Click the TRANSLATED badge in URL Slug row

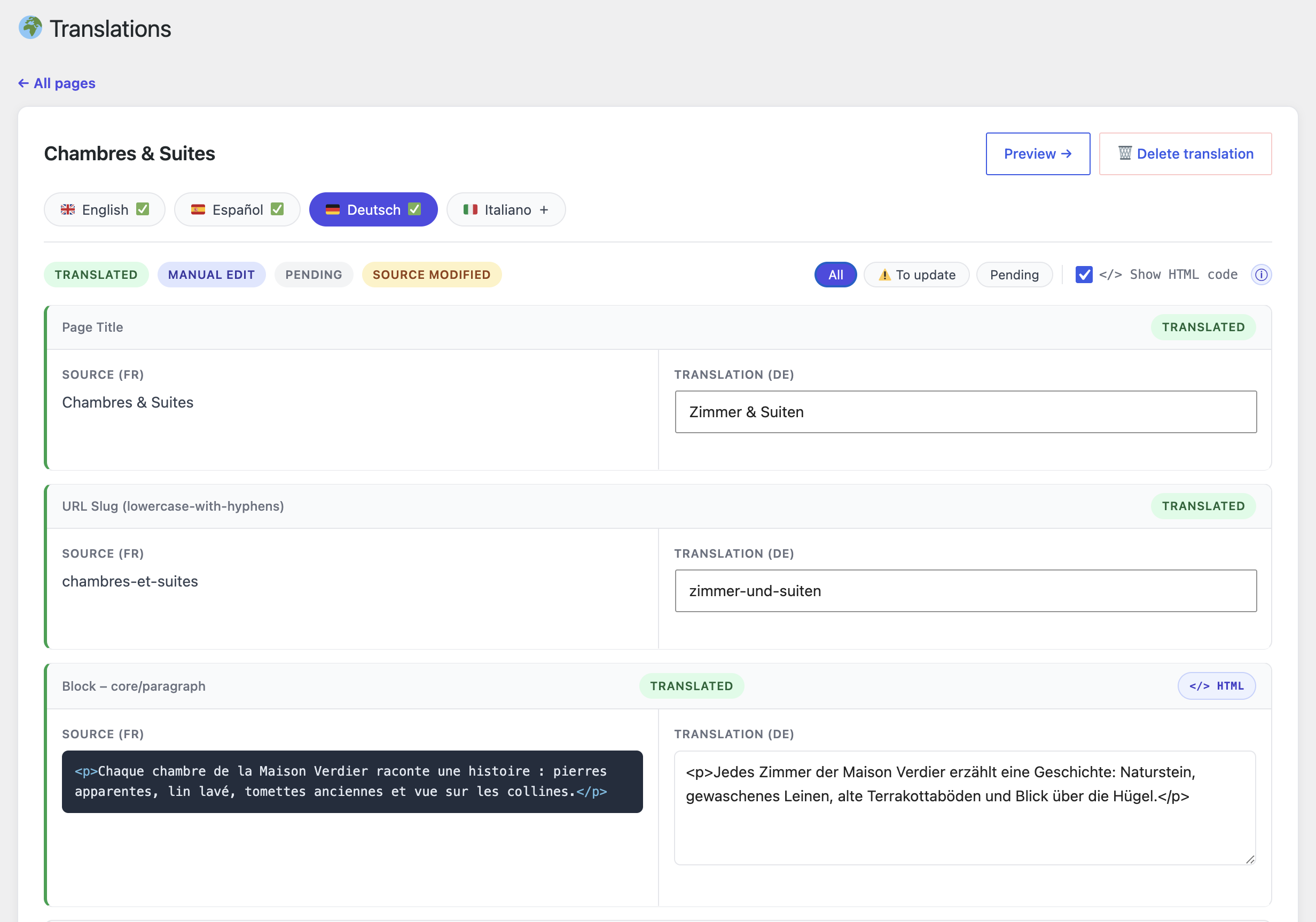click(1203, 506)
